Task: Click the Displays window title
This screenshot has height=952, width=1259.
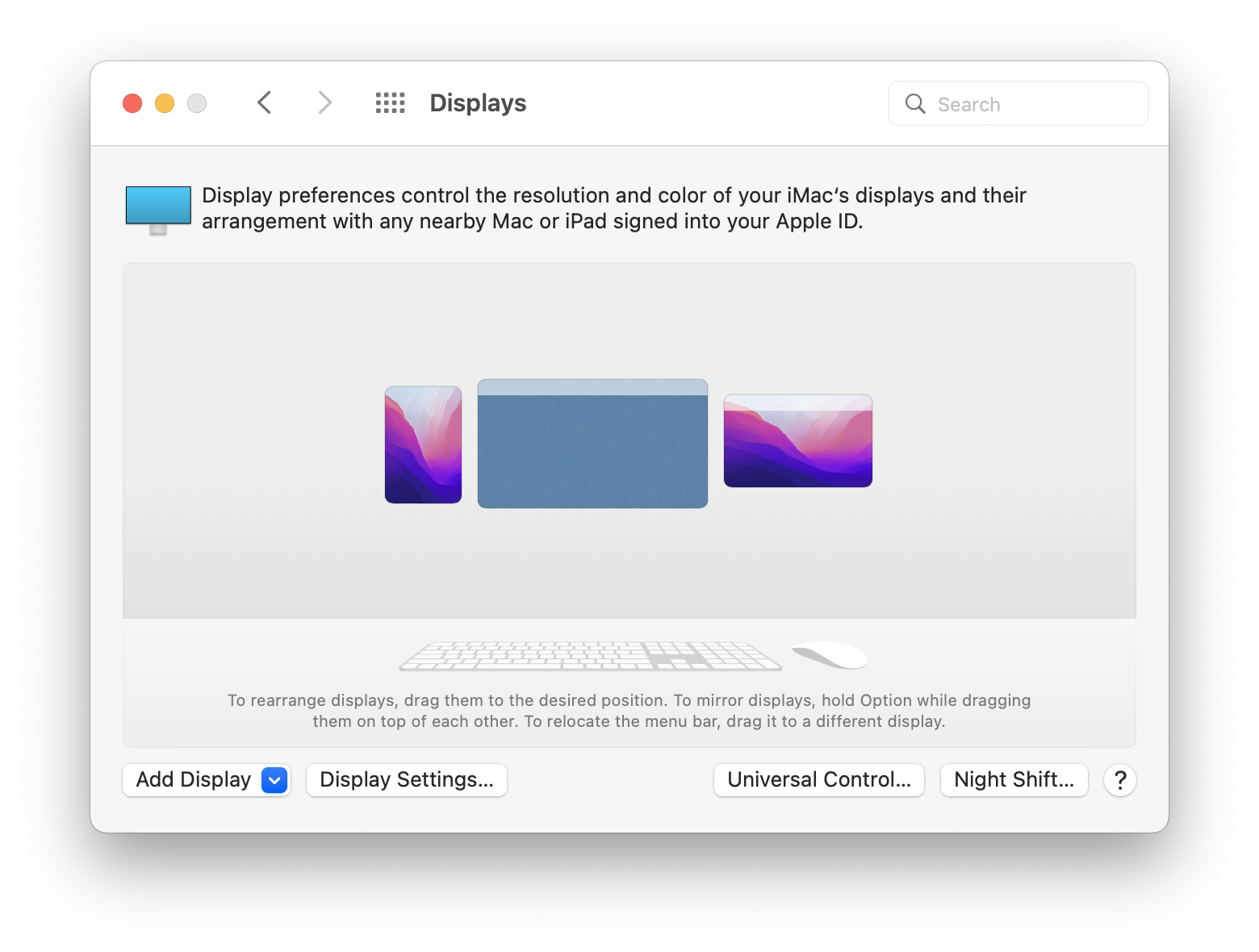Action: [x=478, y=103]
